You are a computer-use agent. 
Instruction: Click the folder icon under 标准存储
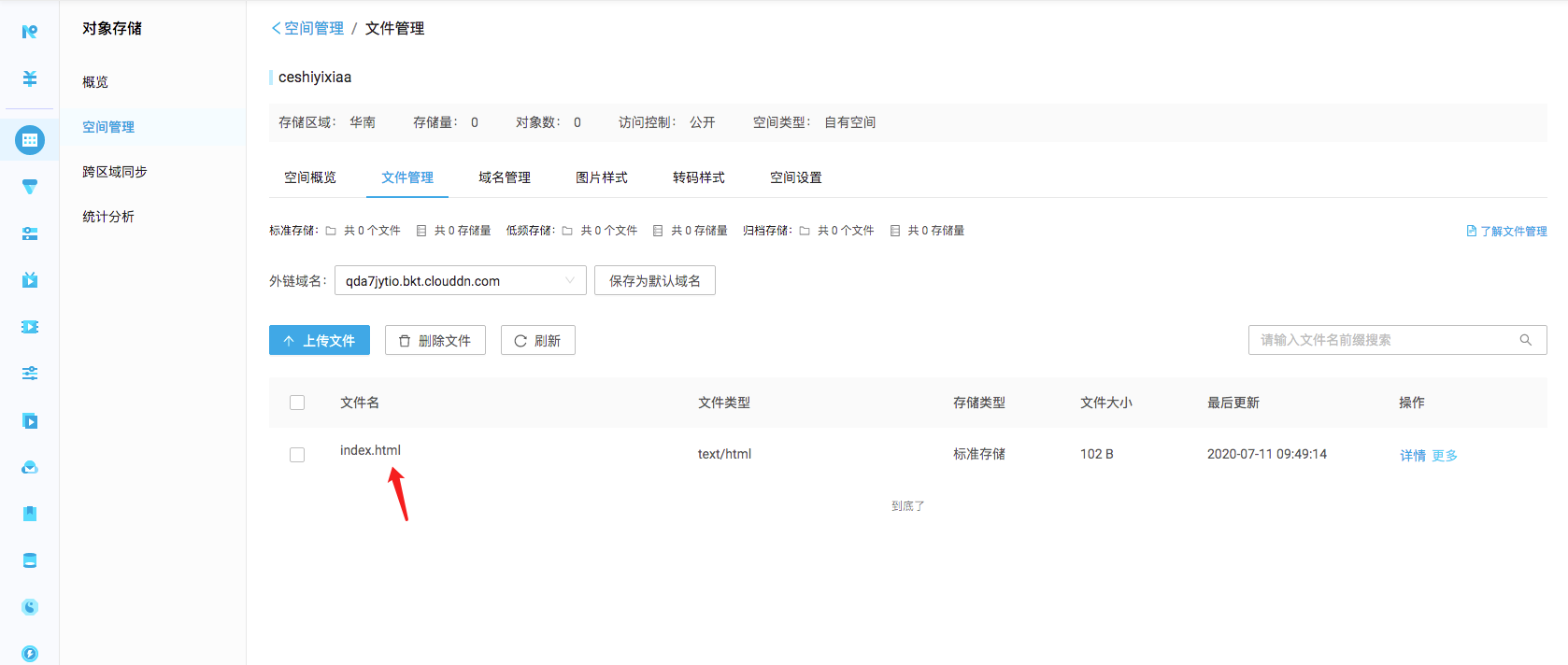click(x=331, y=231)
